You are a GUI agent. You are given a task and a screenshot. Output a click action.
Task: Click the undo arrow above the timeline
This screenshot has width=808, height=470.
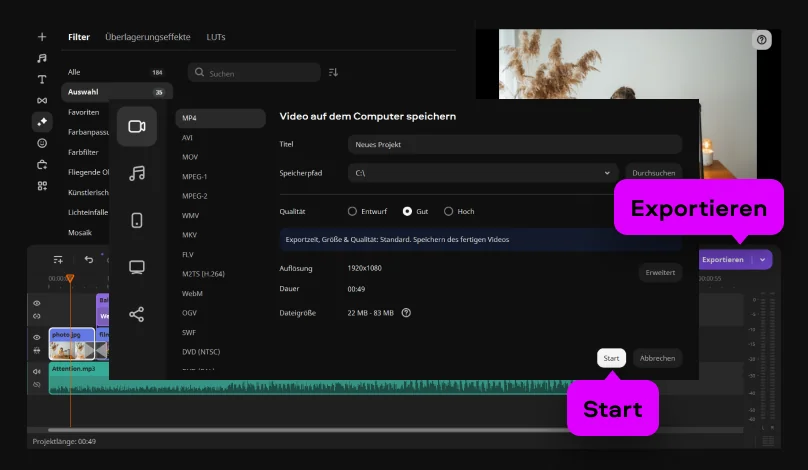[x=89, y=260]
